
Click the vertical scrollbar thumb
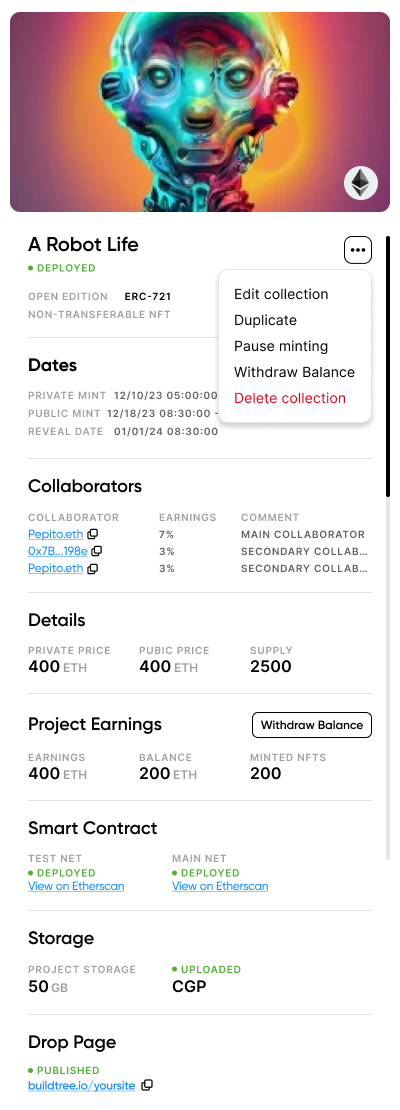tap(388, 367)
